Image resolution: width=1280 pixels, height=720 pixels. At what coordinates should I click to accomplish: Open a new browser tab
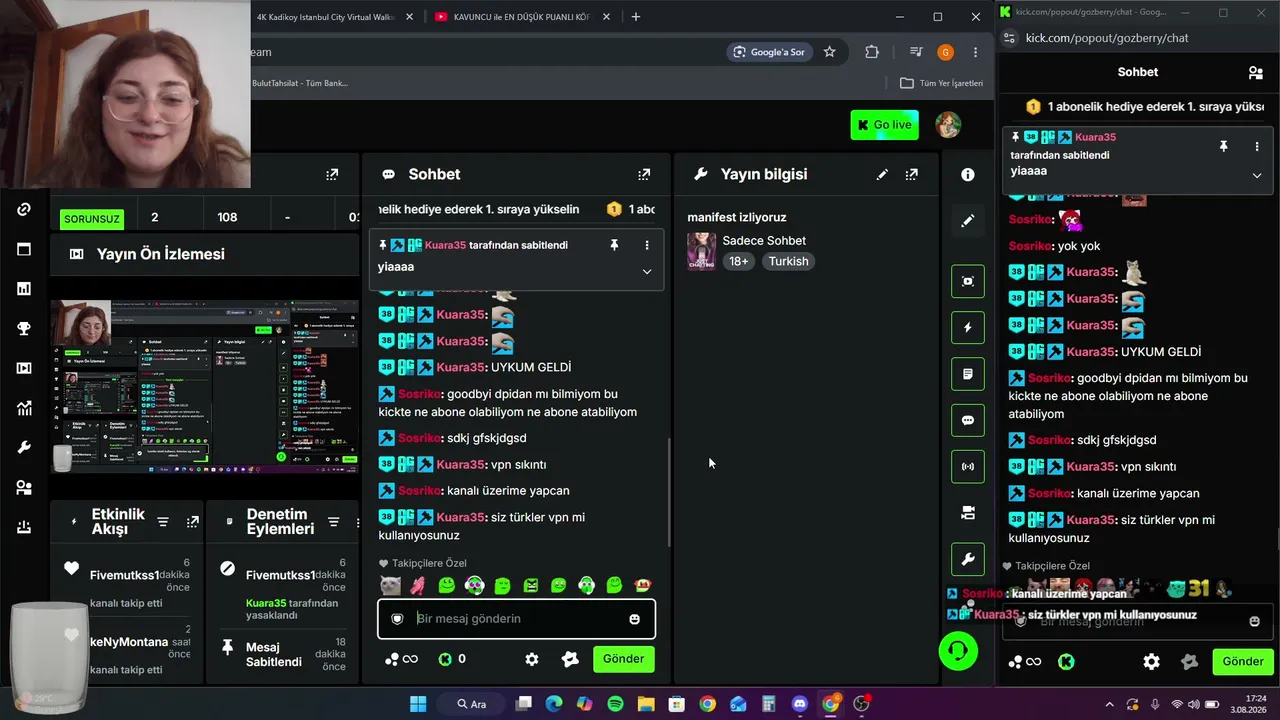point(635,17)
